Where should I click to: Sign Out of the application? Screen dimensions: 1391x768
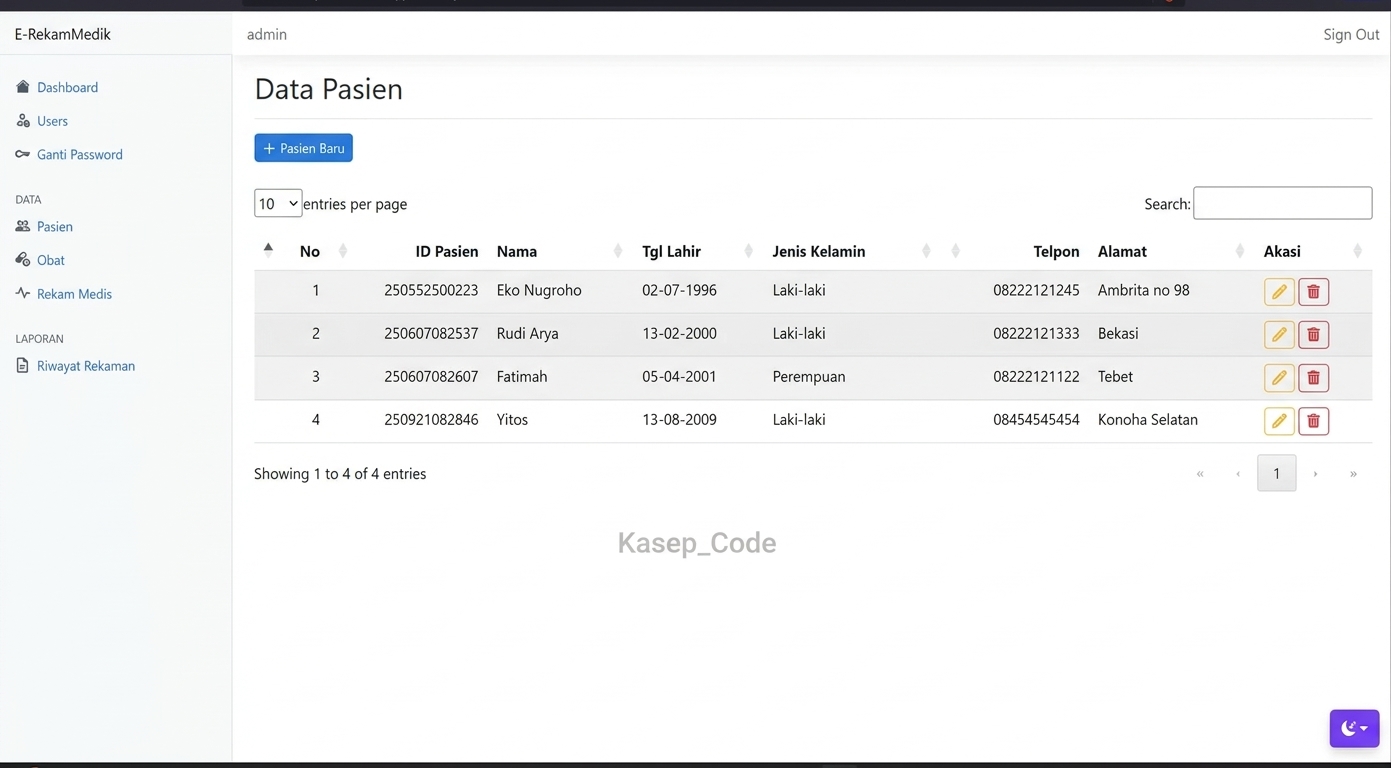1351,34
